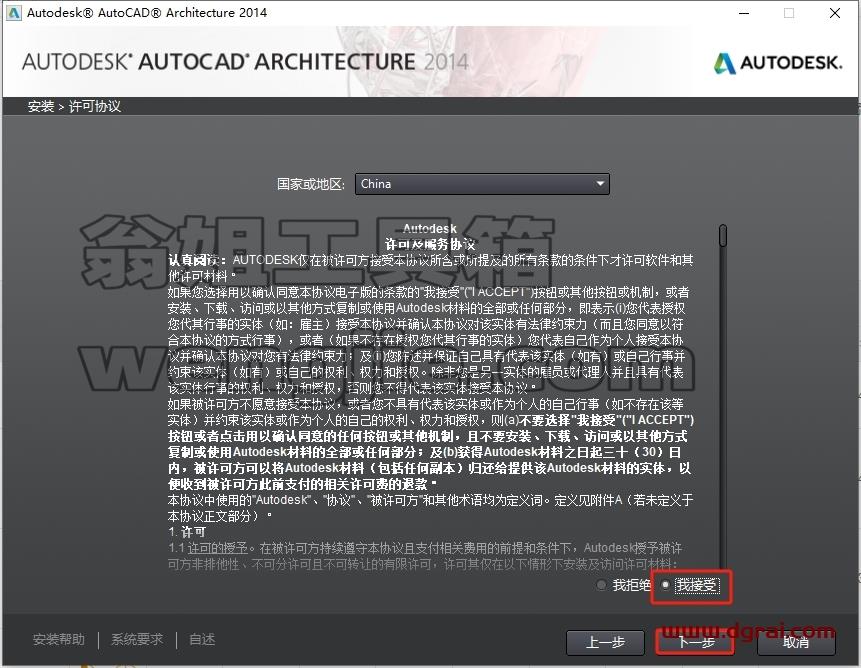Click the AutoCAD title bar app icon

coord(14,13)
